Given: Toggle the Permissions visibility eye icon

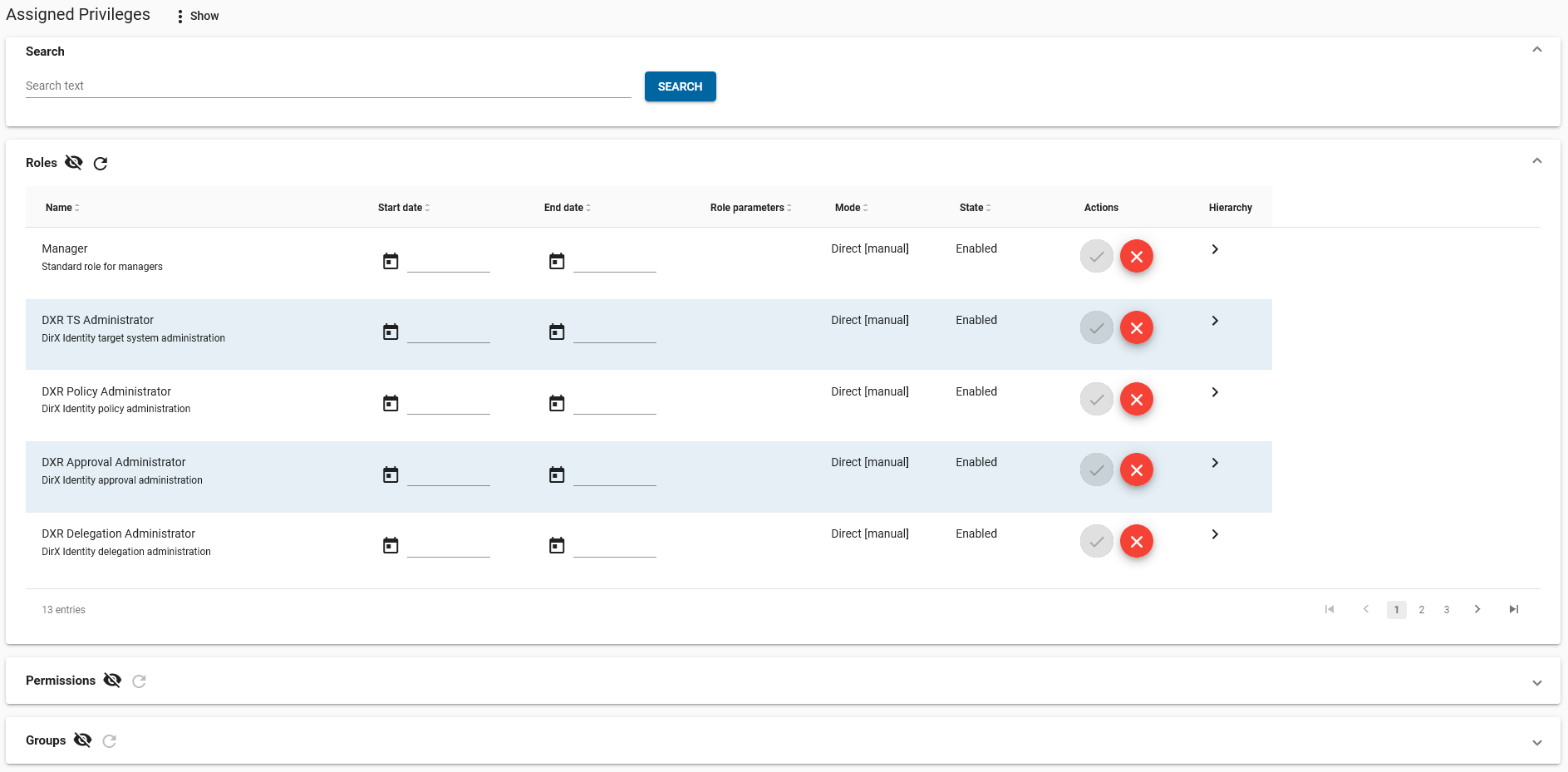Looking at the screenshot, I should [112, 681].
